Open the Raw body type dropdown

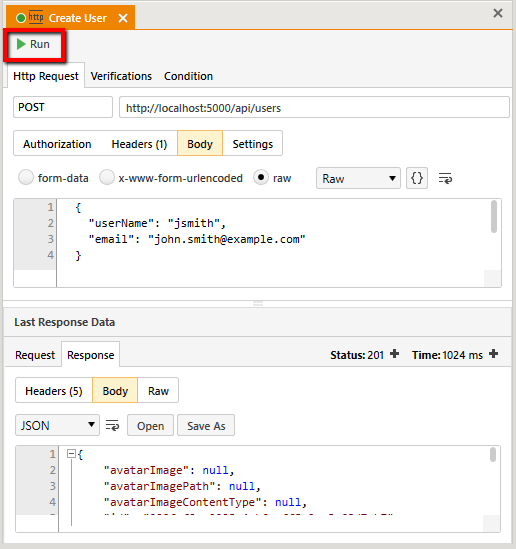(358, 178)
